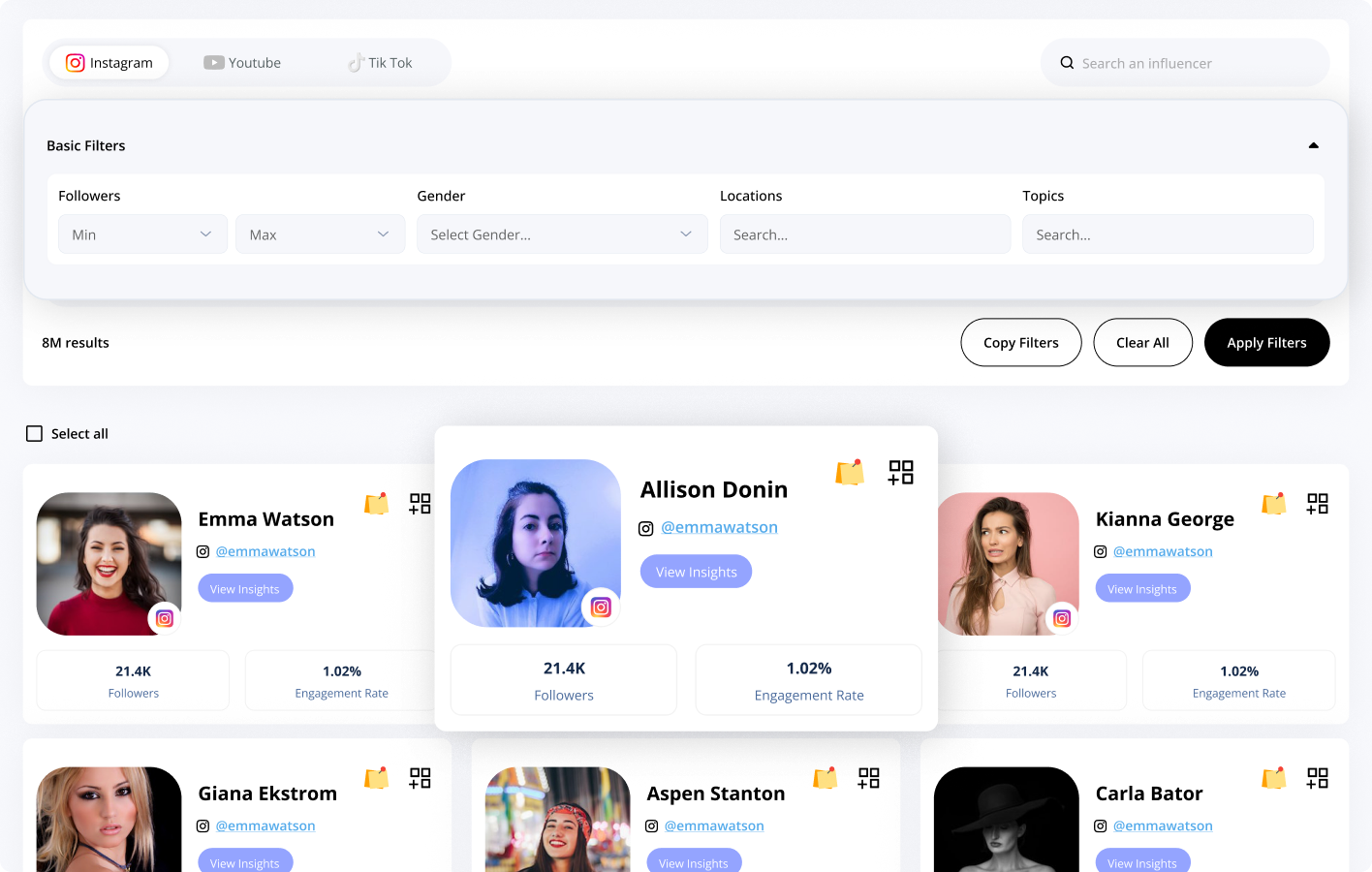This screenshot has width=1372, height=872.
Task: Click Instagram icon beside Kianna George's handle
Action: point(1101,552)
